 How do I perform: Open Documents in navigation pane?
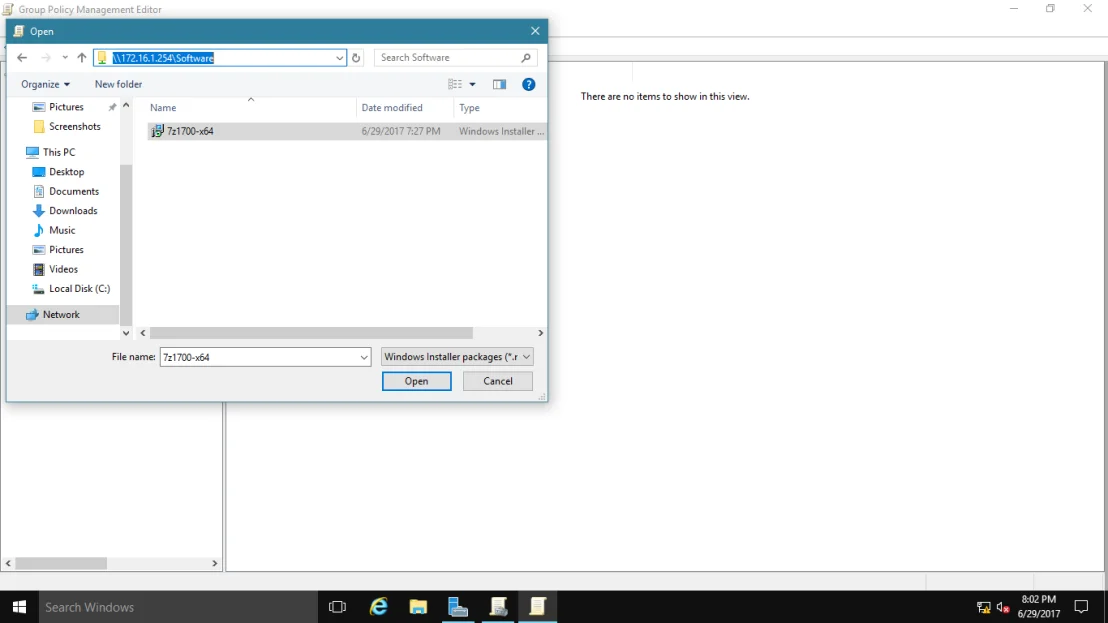pos(73,191)
